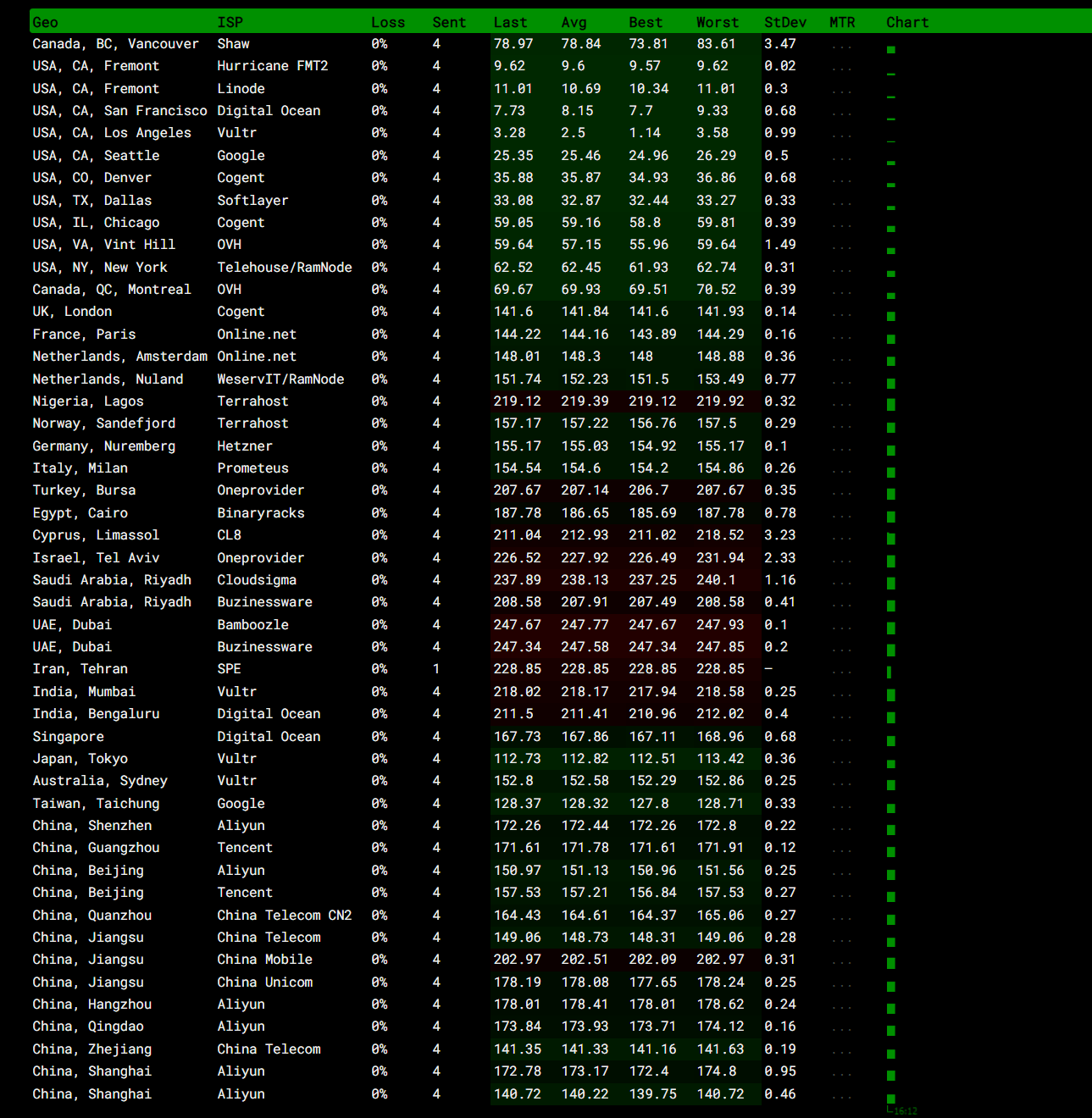Click 'USA, CA, Los Angeles' location

coord(112,133)
